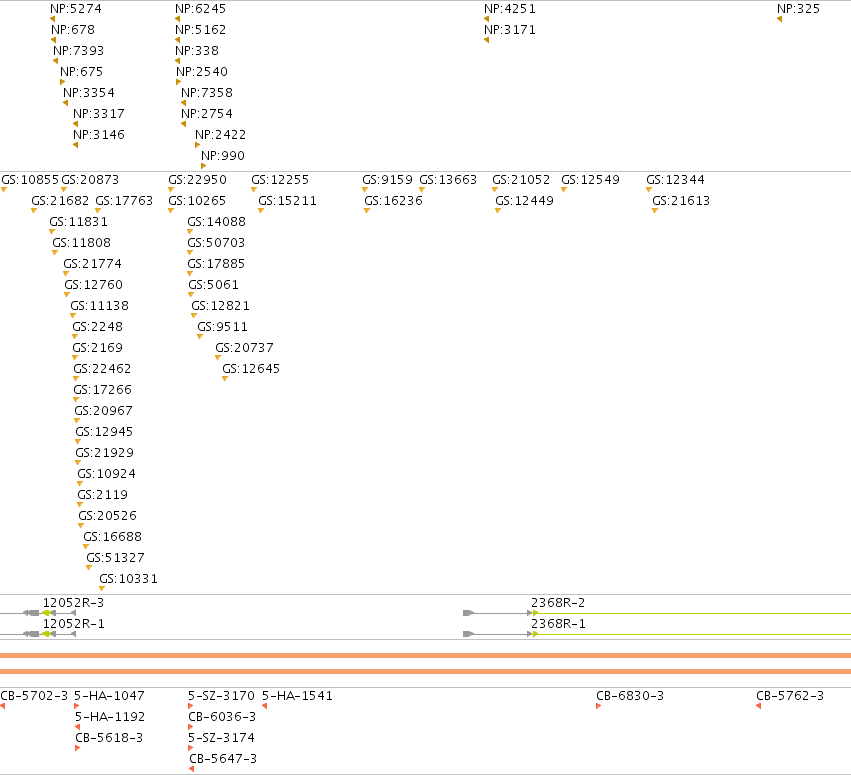Click transcript 2368R-2 label
This screenshot has width=851, height=775.
558,603
